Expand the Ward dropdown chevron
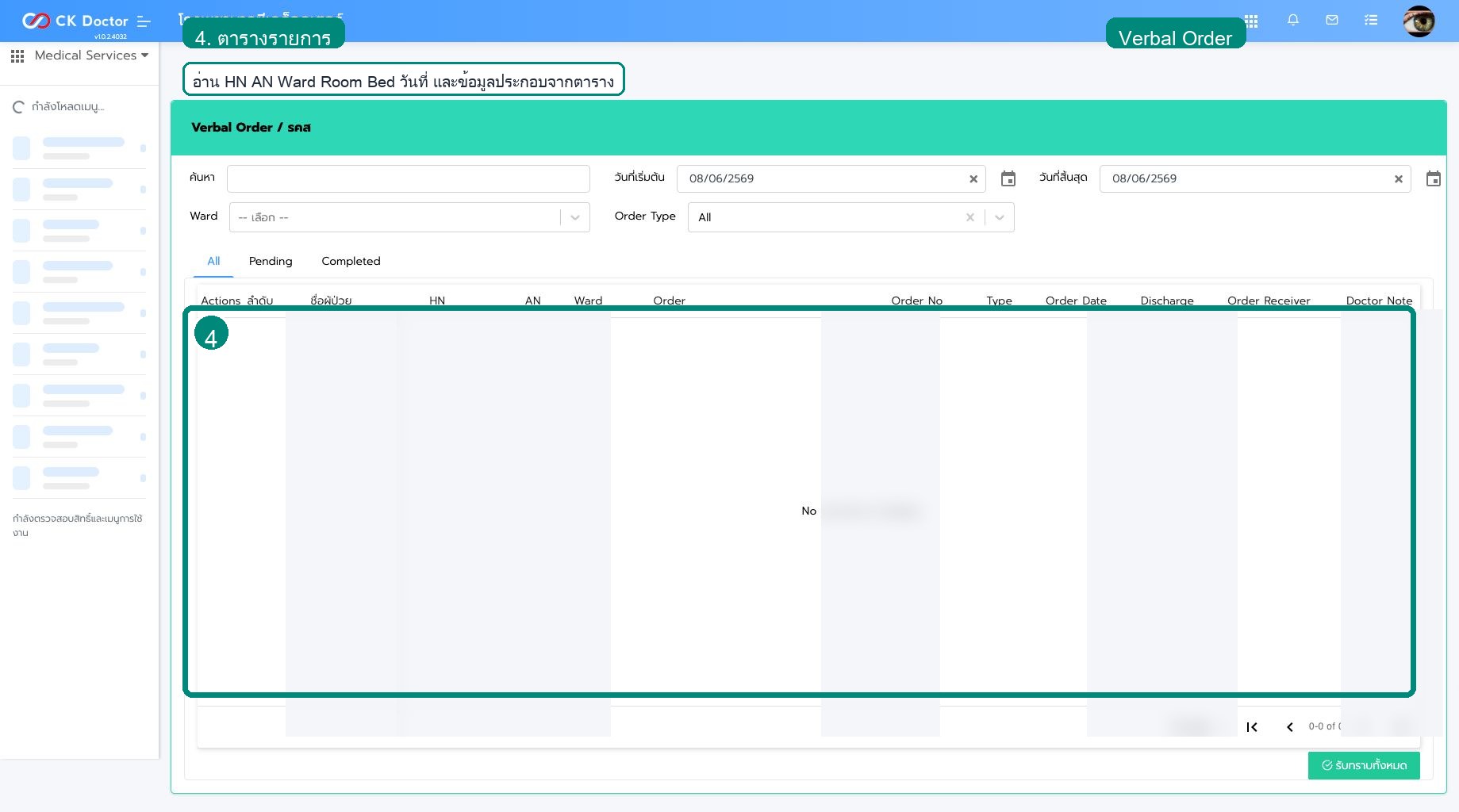Image resolution: width=1459 pixels, height=812 pixels. [x=575, y=217]
